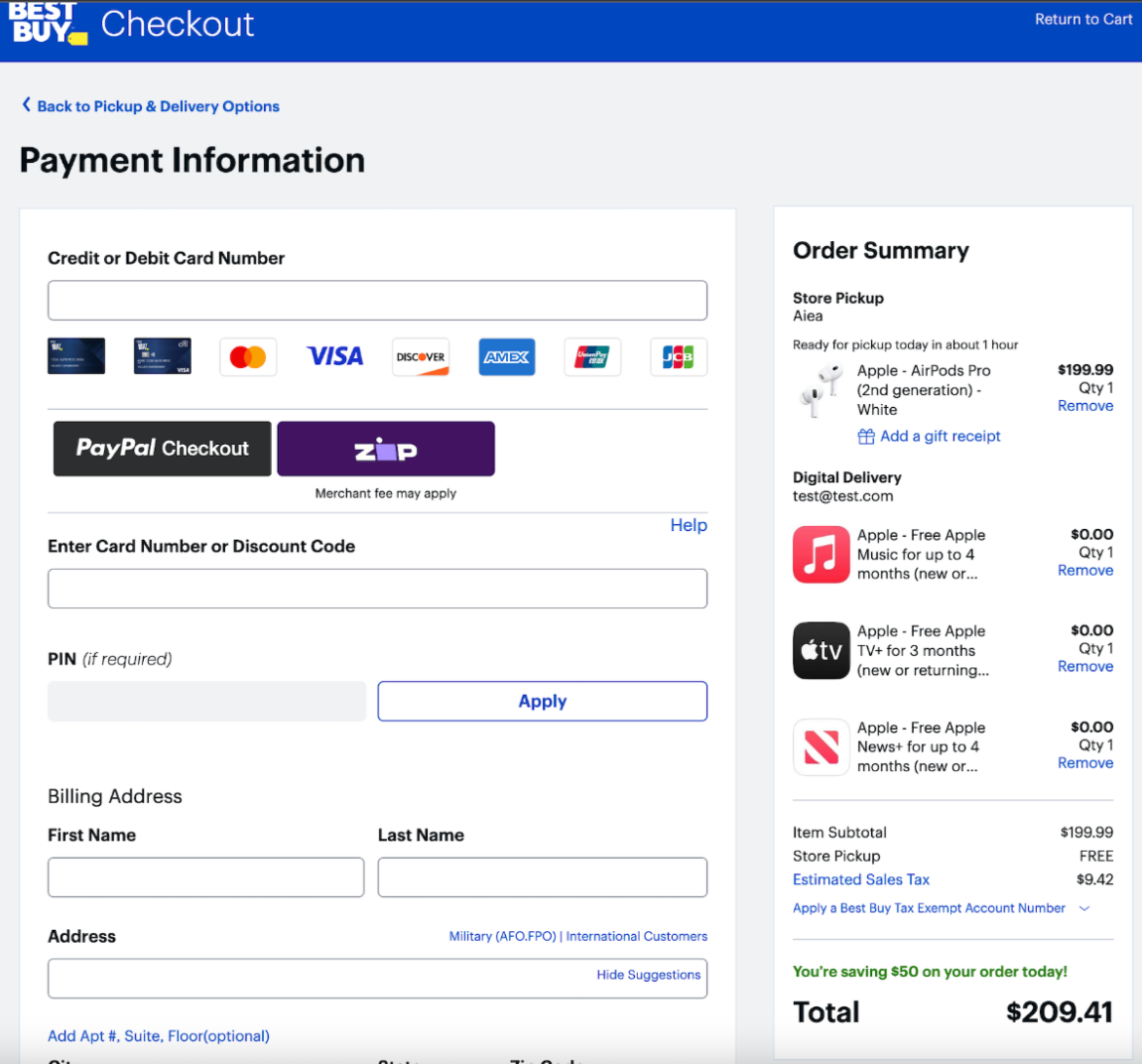Screen dimensions: 1142x1064
Task: Click the gift receipt icon beside AirPods
Action: [865, 436]
